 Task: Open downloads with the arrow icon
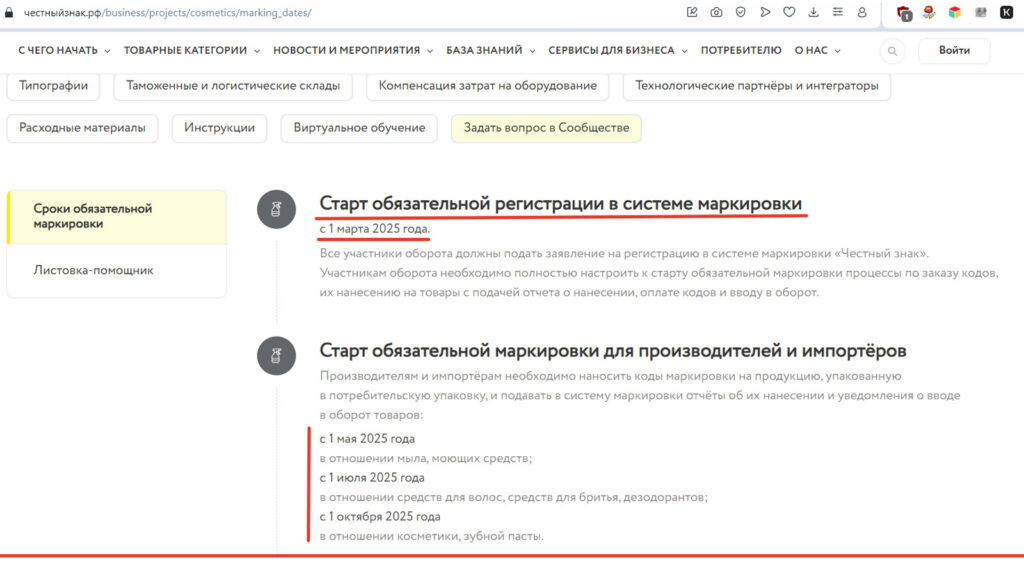[x=812, y=13]
